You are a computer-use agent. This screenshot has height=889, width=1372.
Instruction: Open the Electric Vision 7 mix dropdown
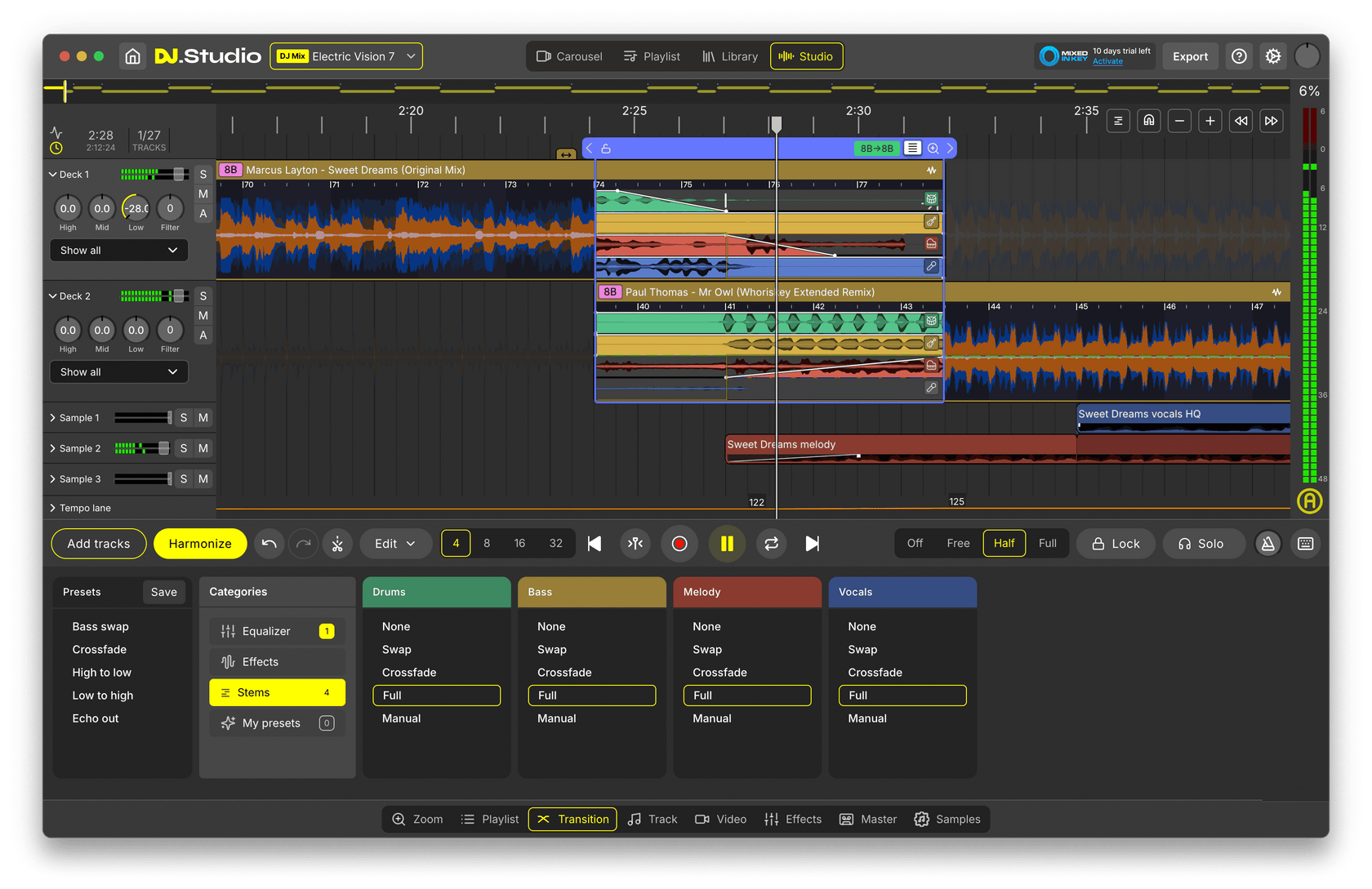pos(346,56)
